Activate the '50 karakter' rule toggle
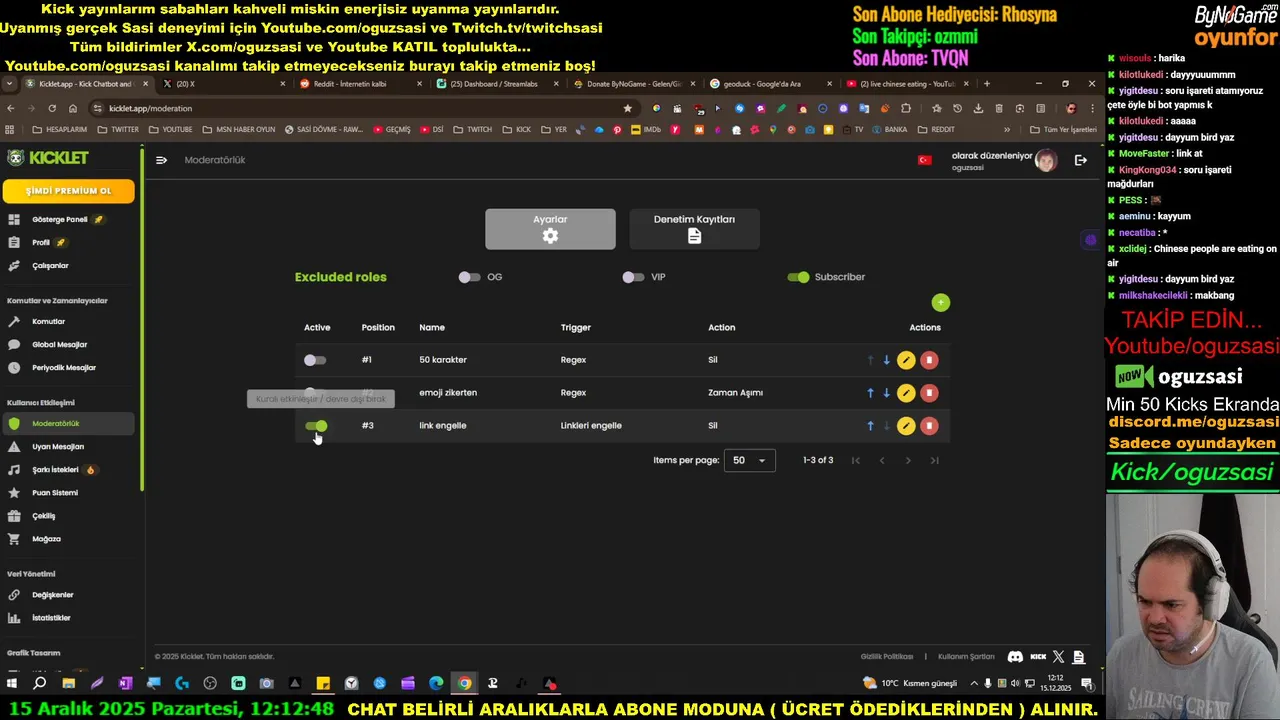 coord(315,360)
